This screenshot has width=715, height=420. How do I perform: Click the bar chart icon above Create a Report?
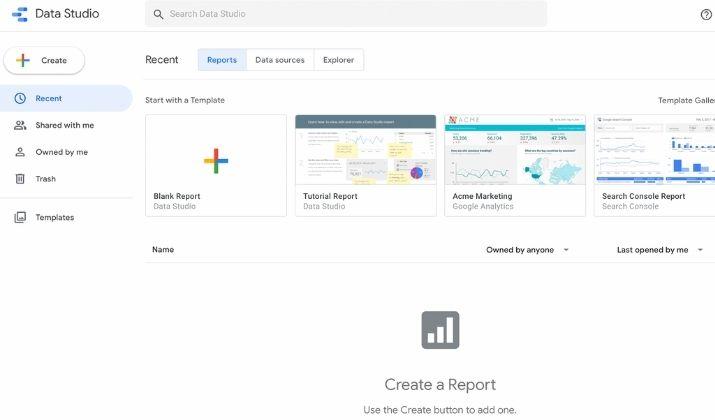[x=440, y=330]
